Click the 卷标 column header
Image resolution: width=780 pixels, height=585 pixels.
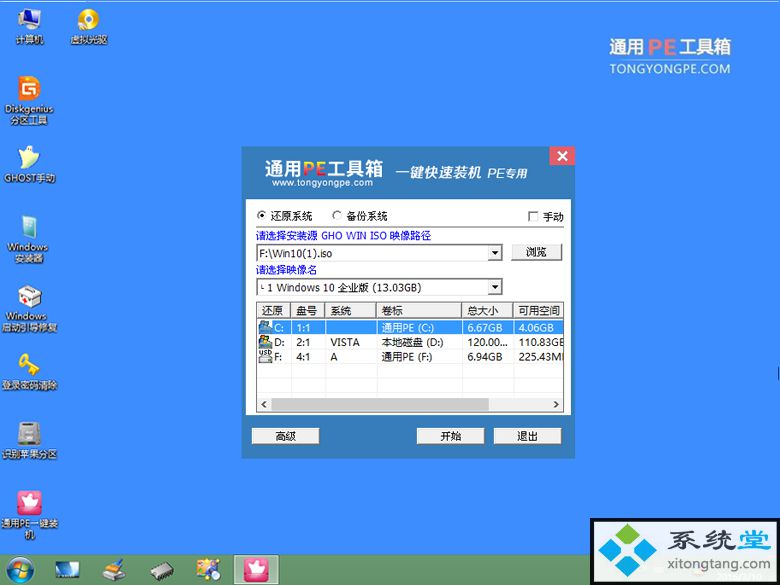tap(419, 310)
